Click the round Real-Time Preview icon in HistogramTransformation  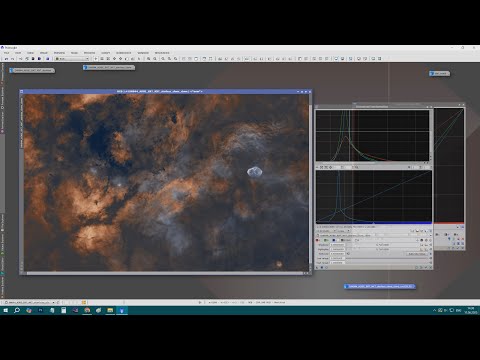point(326,267)
